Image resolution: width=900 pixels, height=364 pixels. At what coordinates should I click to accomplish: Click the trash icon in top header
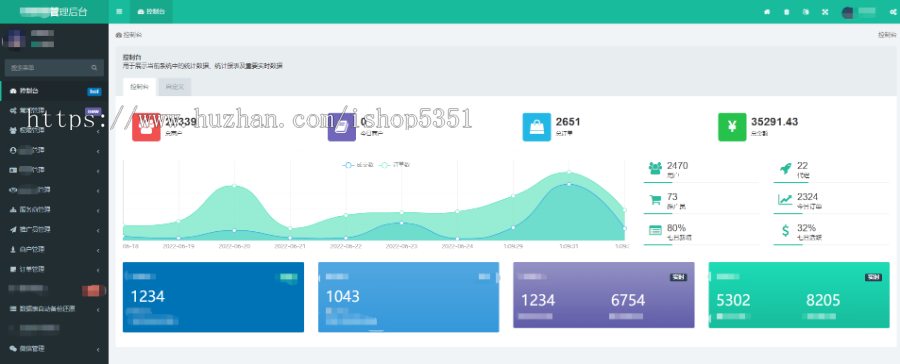[x=786, y=11]
